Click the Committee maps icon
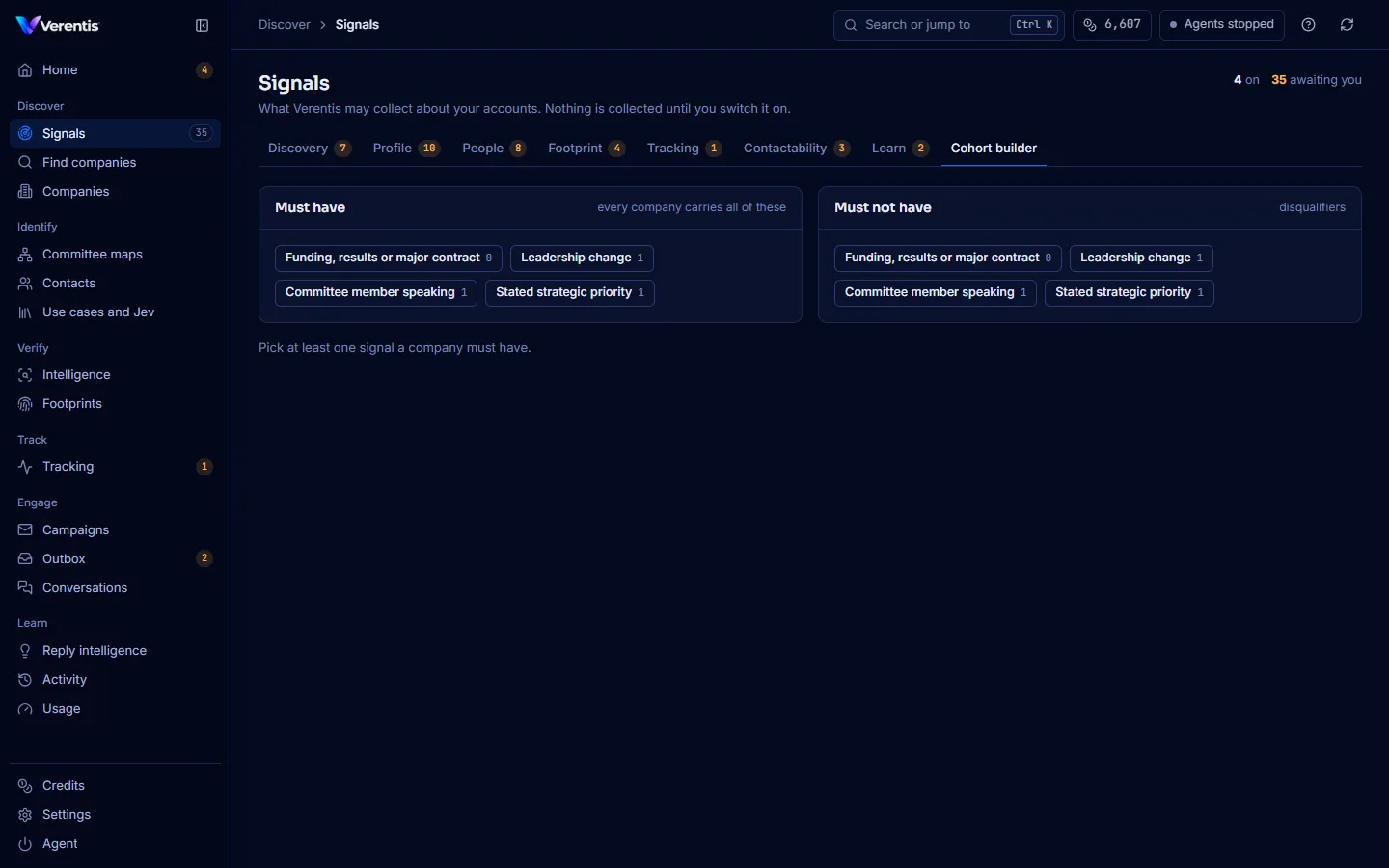 (25, 255)
